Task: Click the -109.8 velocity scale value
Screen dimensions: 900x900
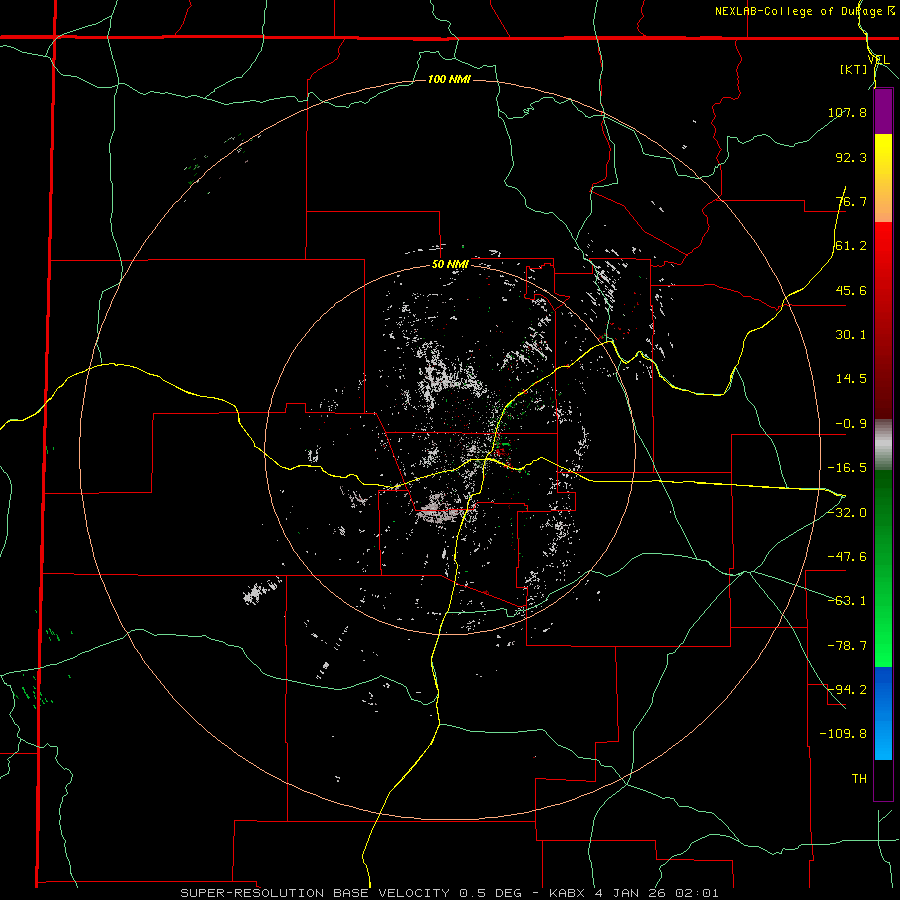Action: point(843,734)
